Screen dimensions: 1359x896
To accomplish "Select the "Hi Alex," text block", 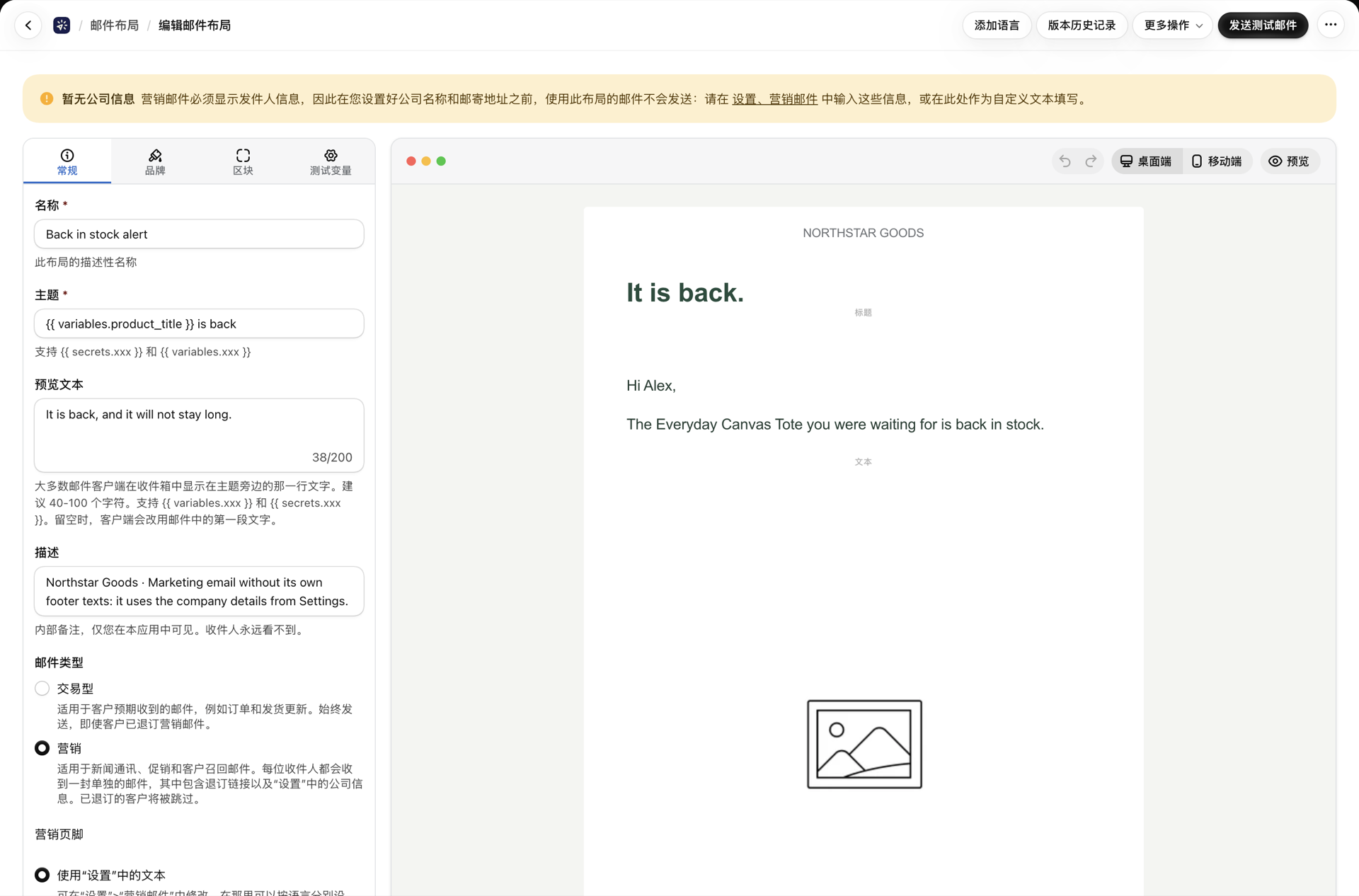I will click(x=650, y=386).
